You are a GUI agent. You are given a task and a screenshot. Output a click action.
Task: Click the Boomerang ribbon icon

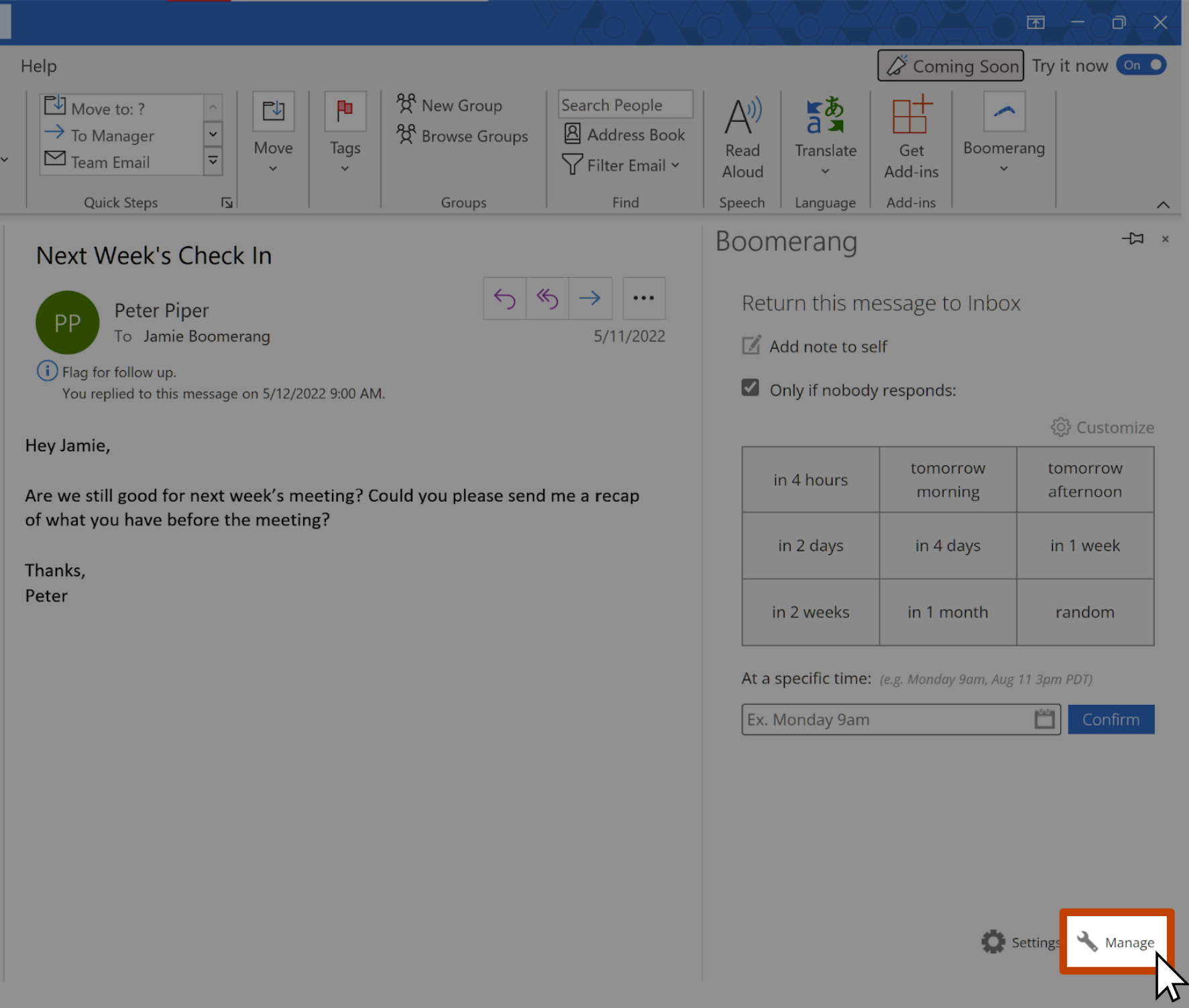[x=1004, y=111]
